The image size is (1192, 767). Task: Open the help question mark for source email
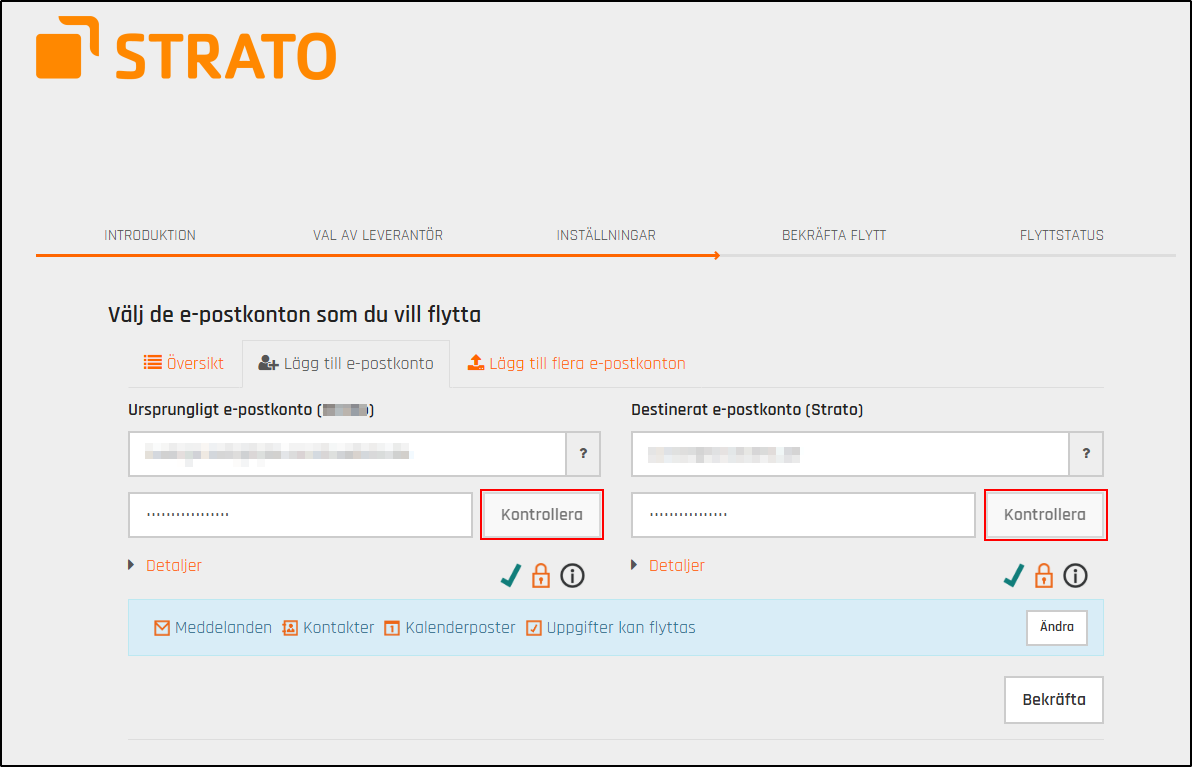click(x=583, y=454)
